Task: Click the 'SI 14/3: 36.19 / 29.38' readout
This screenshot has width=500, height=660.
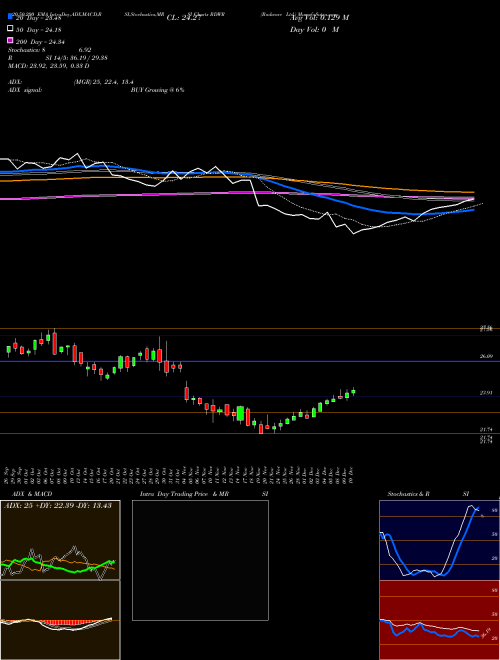Action: [x=77, y=58]
